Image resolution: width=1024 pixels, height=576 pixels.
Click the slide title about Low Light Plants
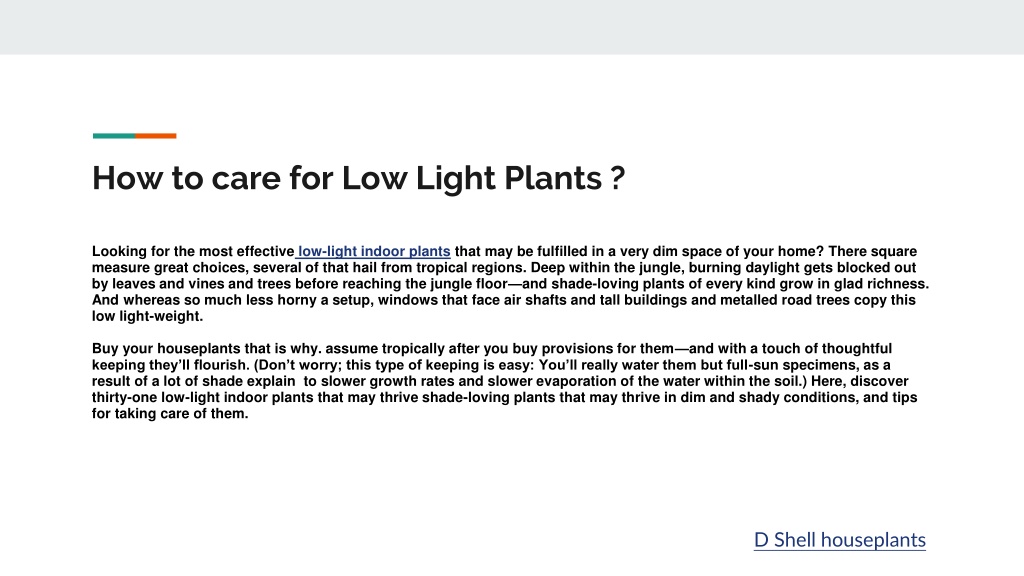(359, 178)
